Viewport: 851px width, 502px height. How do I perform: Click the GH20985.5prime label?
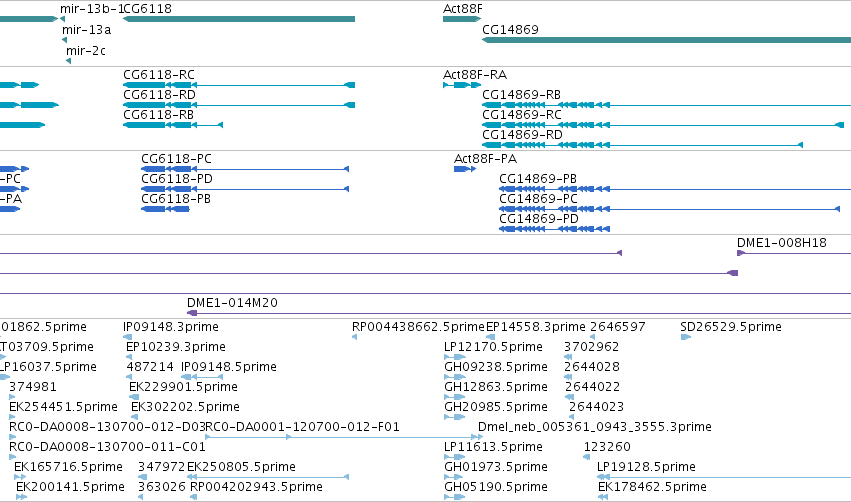(496, 408)
